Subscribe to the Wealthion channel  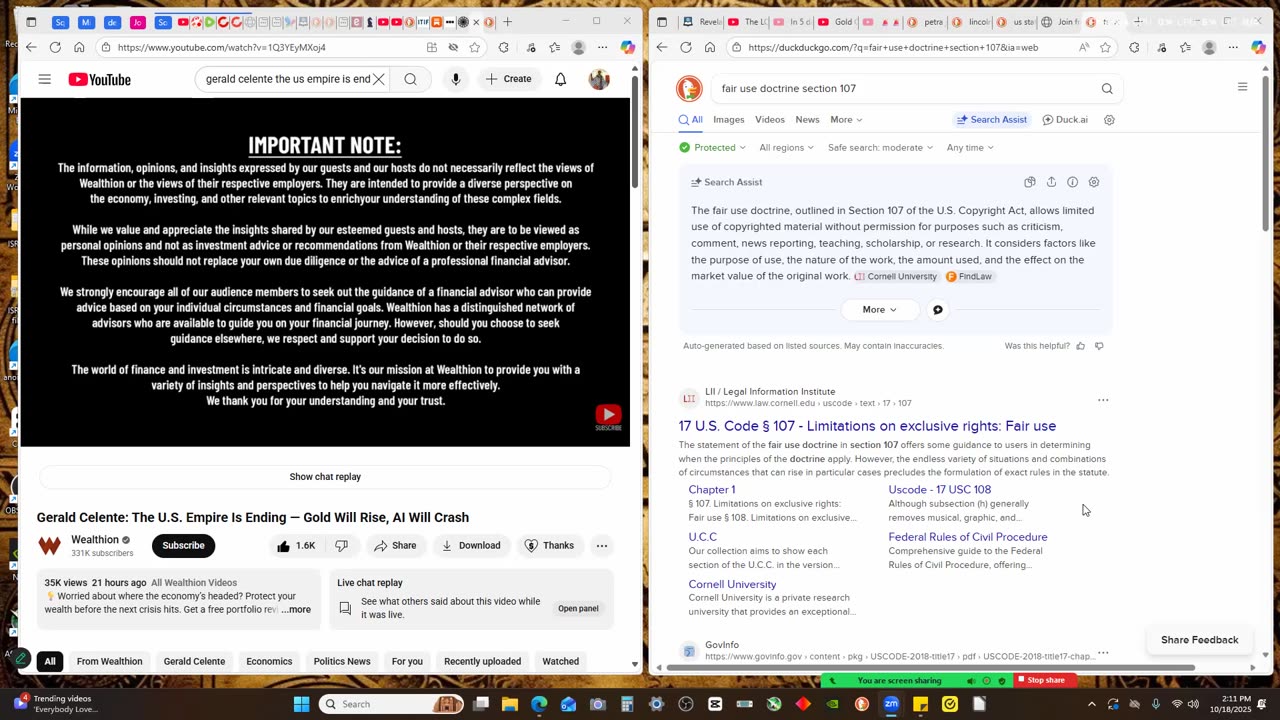point(183,545)
